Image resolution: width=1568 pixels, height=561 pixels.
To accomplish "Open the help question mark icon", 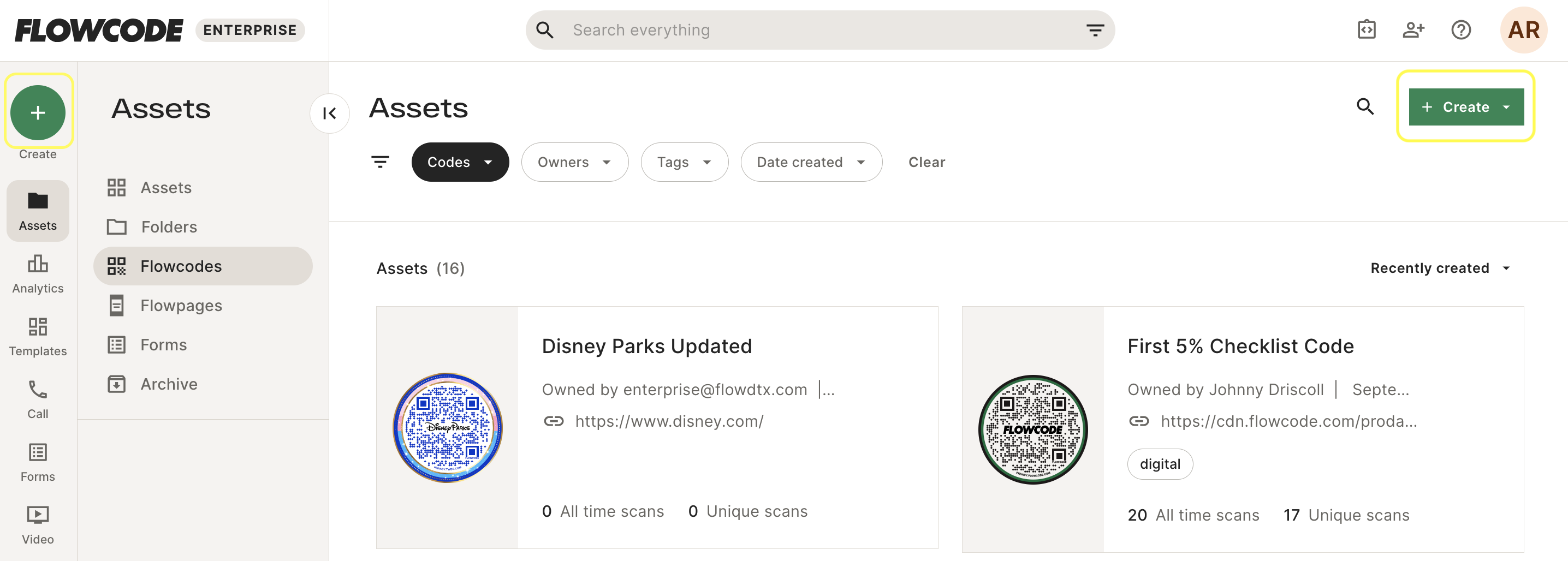I will pyautogui.click(x=1461, y=30).
